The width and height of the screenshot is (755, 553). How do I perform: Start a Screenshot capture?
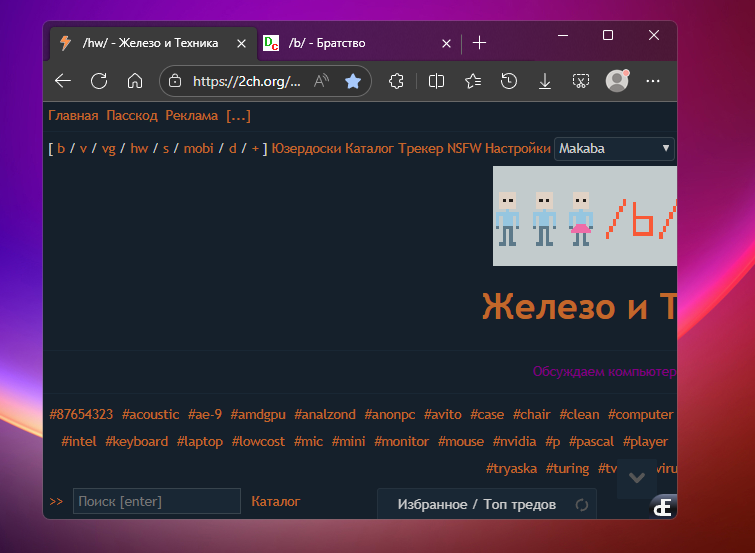581,81
